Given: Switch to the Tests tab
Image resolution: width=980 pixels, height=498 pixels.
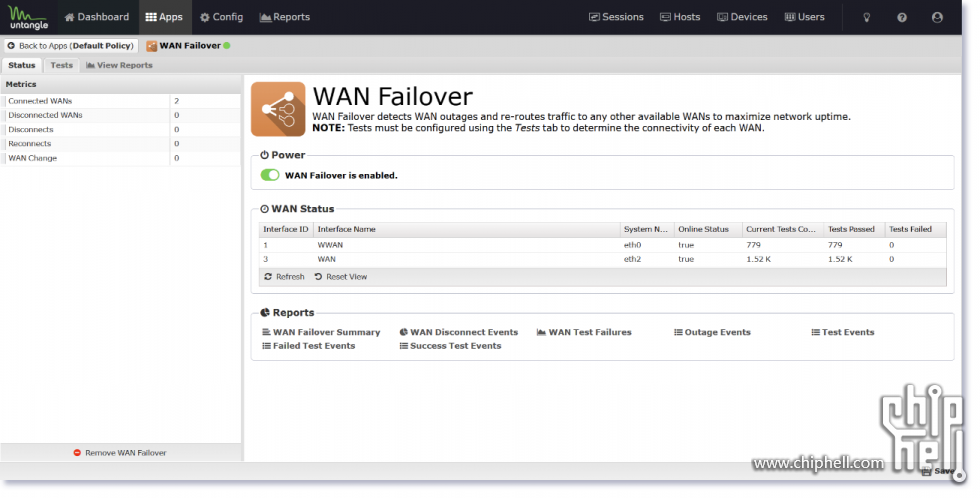Looking at the screenshot, I should point(61,65).
